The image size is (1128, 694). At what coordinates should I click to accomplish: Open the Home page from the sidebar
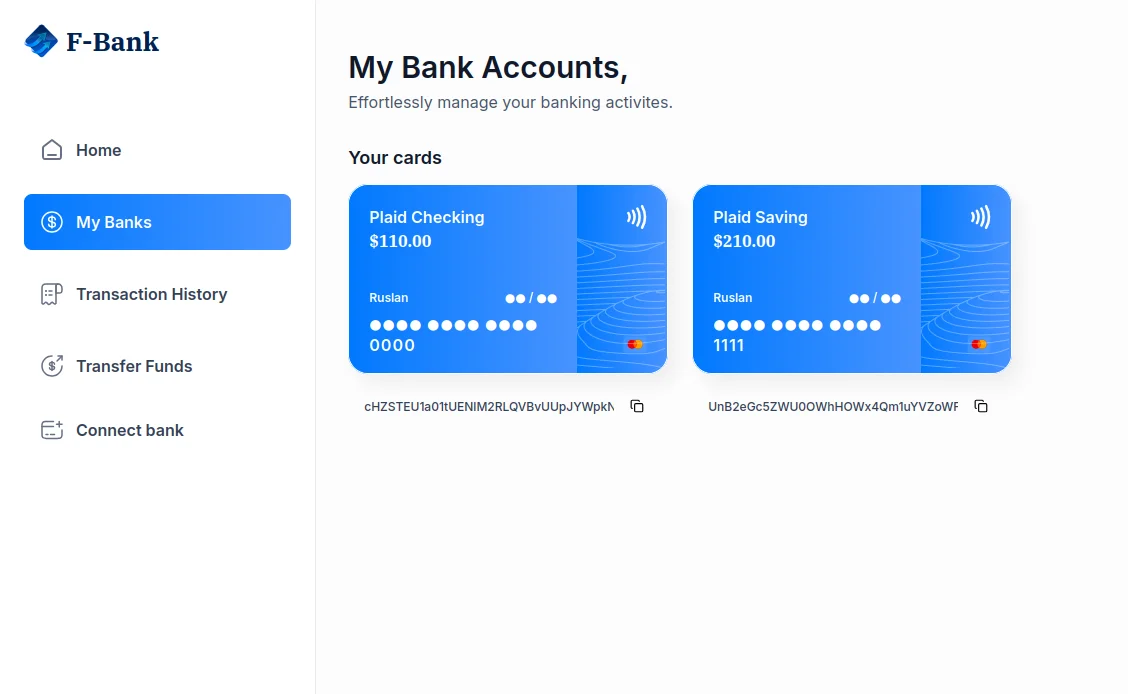[x=98, y=149]
